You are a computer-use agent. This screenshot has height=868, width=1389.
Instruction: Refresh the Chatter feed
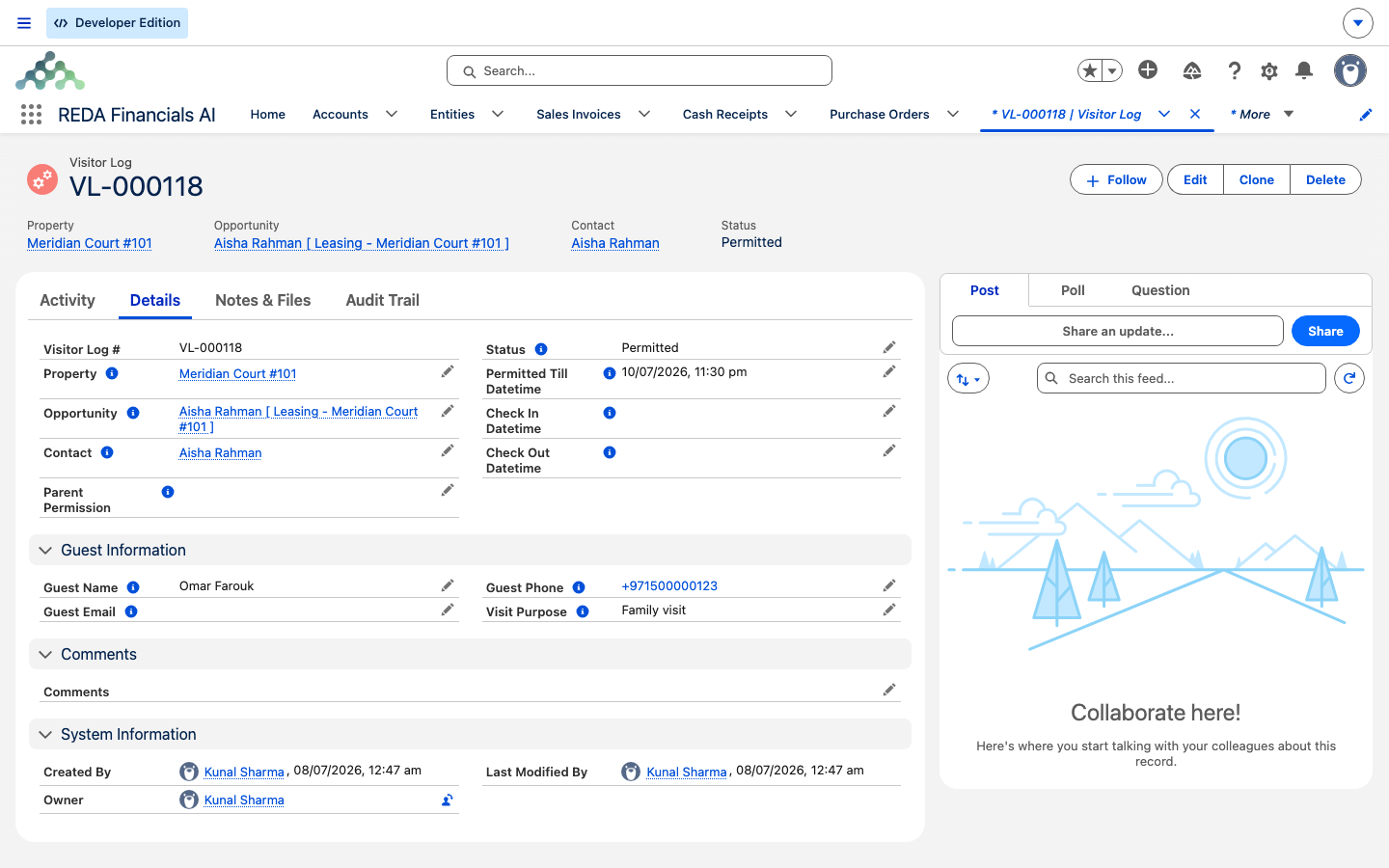pyautogui.click(x=1349, y=378)
